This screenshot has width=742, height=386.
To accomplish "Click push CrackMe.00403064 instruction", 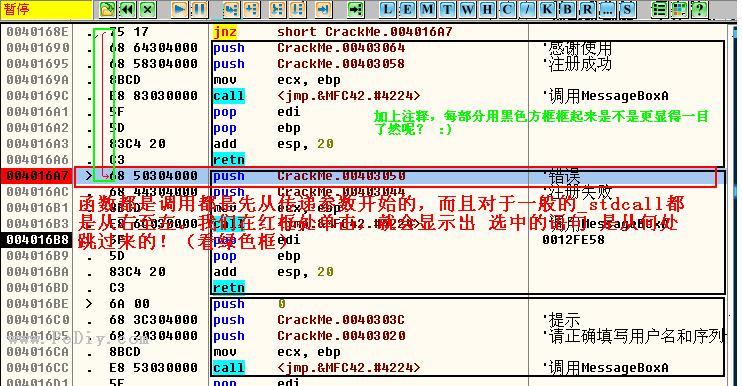I will [x=309, y=48].
